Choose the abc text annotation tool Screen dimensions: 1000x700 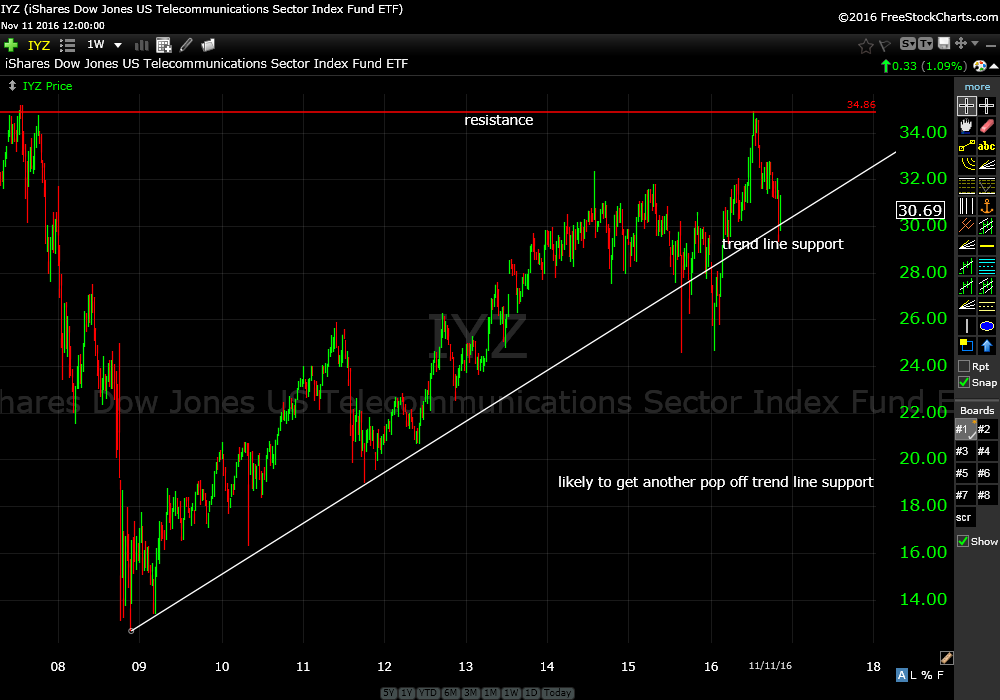[x=987, y=146]
